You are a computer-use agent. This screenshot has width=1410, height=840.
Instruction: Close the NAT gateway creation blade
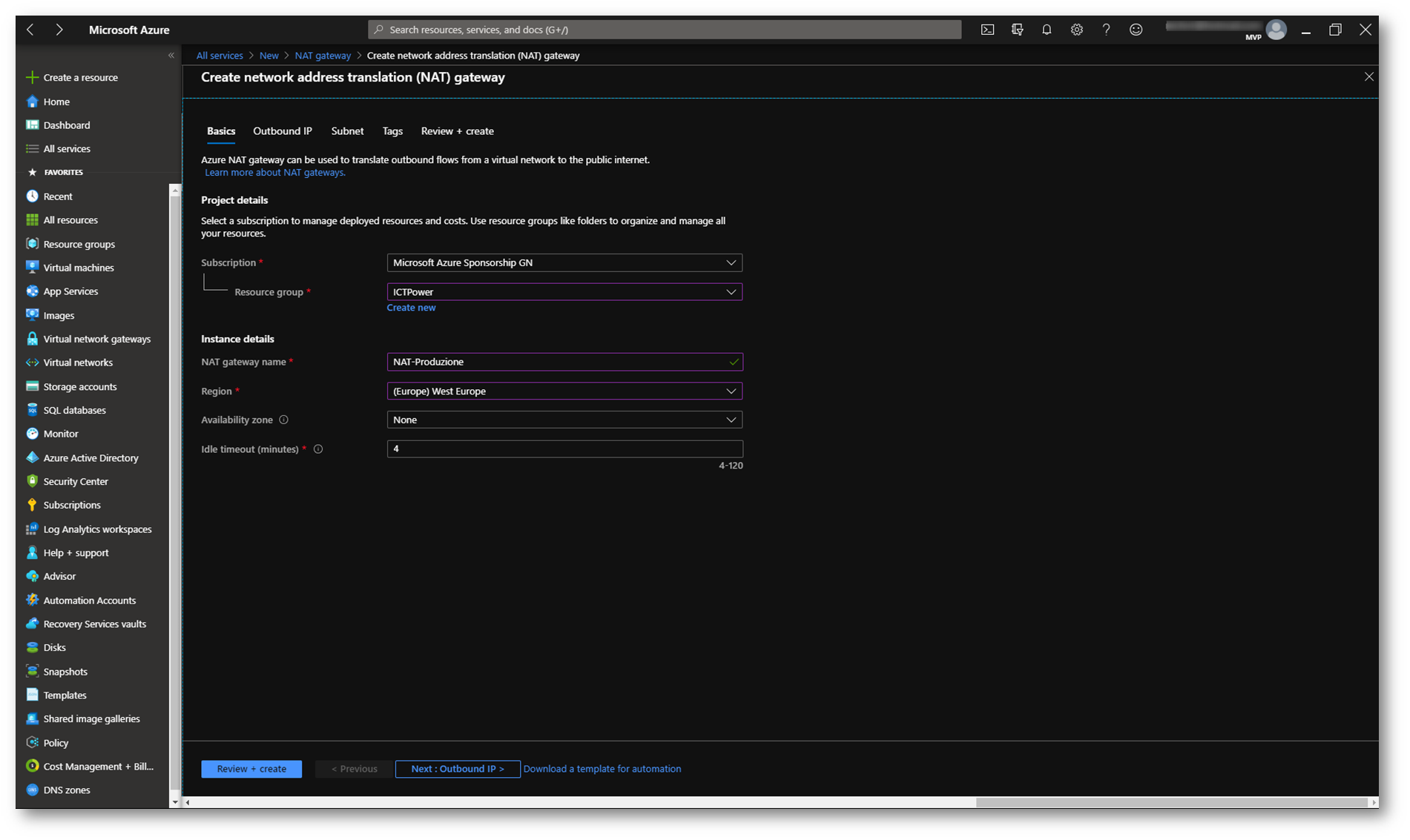(x=1368, y=77)
